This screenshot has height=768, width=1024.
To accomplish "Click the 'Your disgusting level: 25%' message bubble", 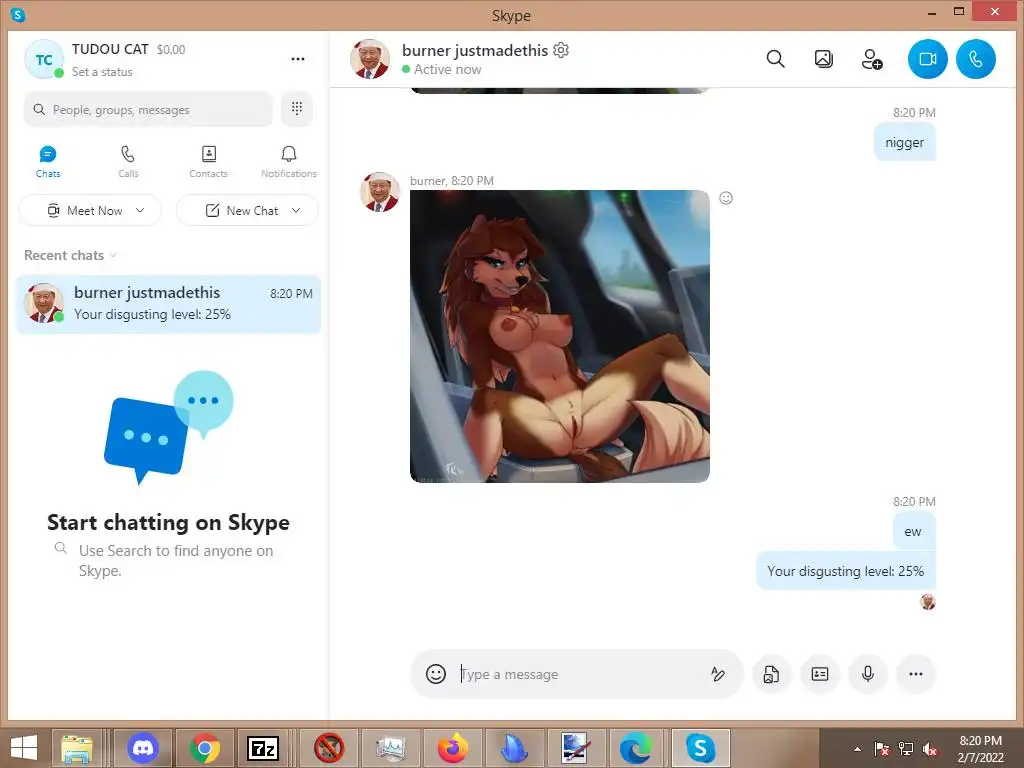I will (846, 571).
